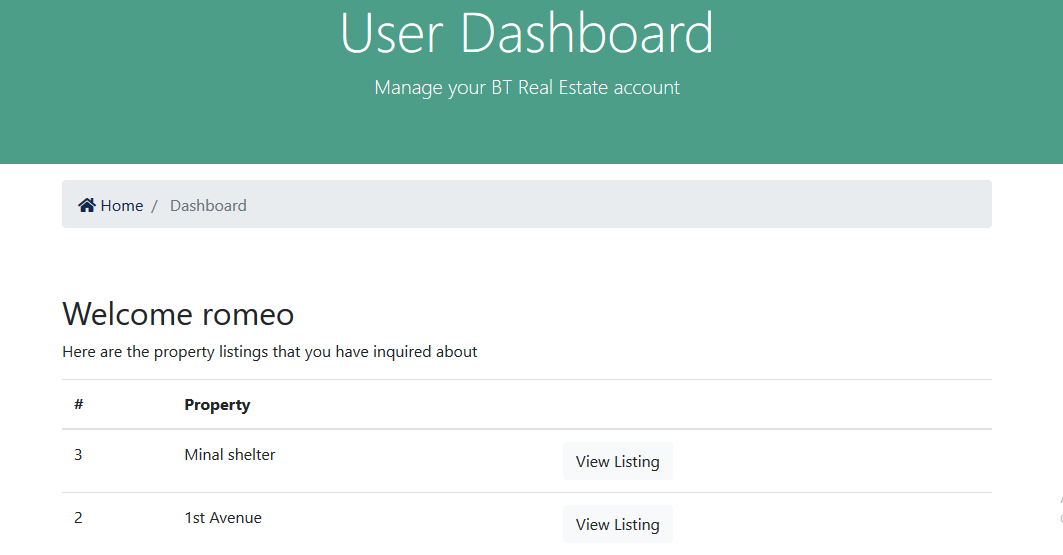Click the Home house icon in breadcrumb

(x=87, y=205)
